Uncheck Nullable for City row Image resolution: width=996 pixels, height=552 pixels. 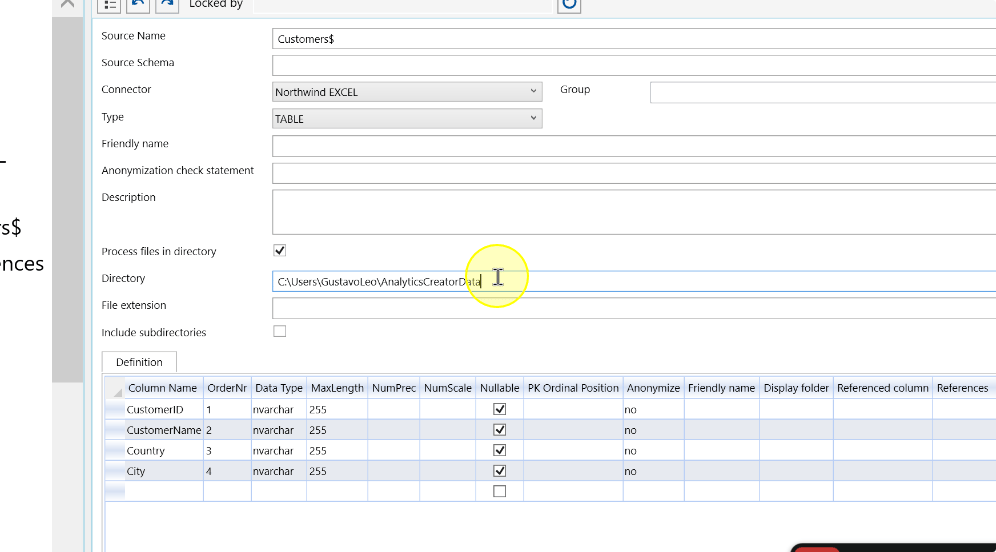[x=500, y=471]
